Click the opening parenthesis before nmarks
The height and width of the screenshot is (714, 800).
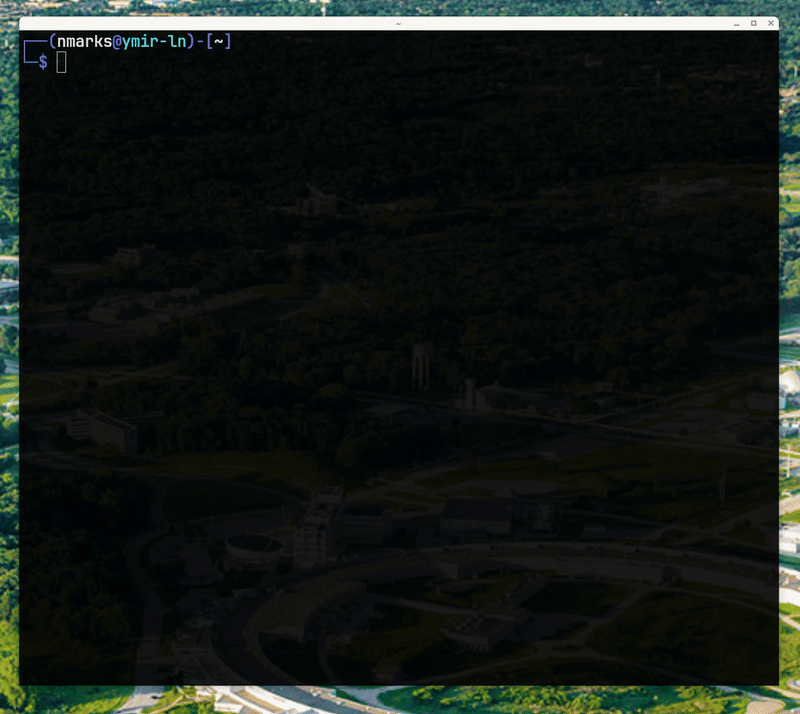click(x=51, y=41)
